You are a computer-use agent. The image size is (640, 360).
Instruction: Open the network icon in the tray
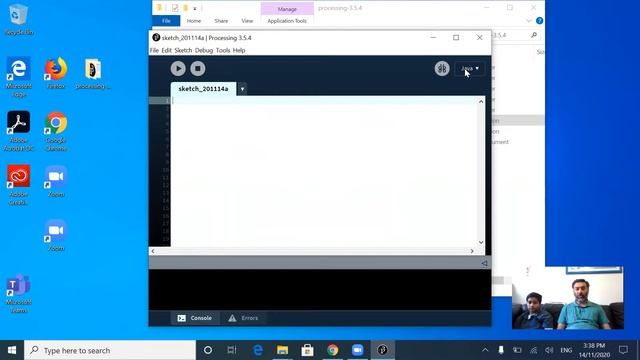pos(533,350)
